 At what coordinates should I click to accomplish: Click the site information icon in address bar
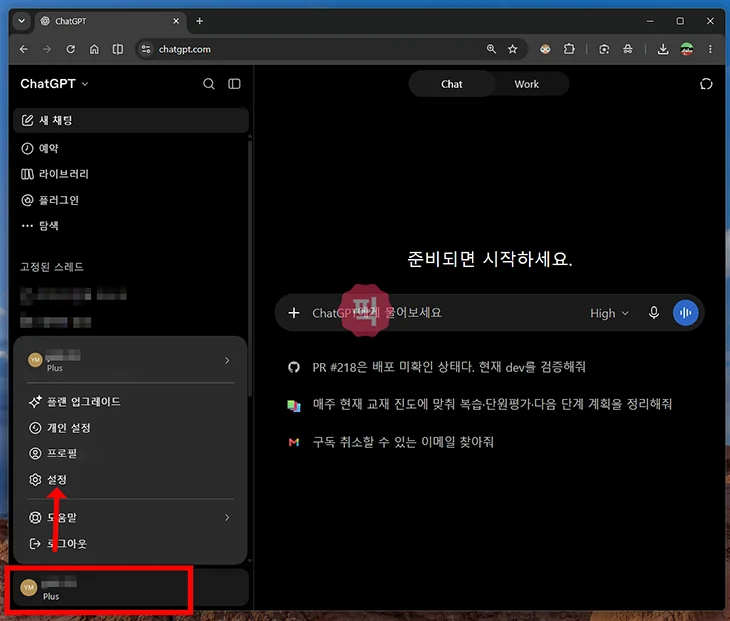146,49
